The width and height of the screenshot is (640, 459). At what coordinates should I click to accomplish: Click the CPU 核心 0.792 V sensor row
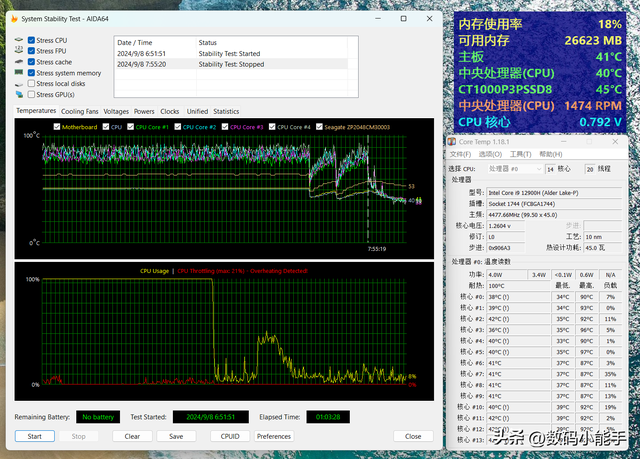coord(540,122)
